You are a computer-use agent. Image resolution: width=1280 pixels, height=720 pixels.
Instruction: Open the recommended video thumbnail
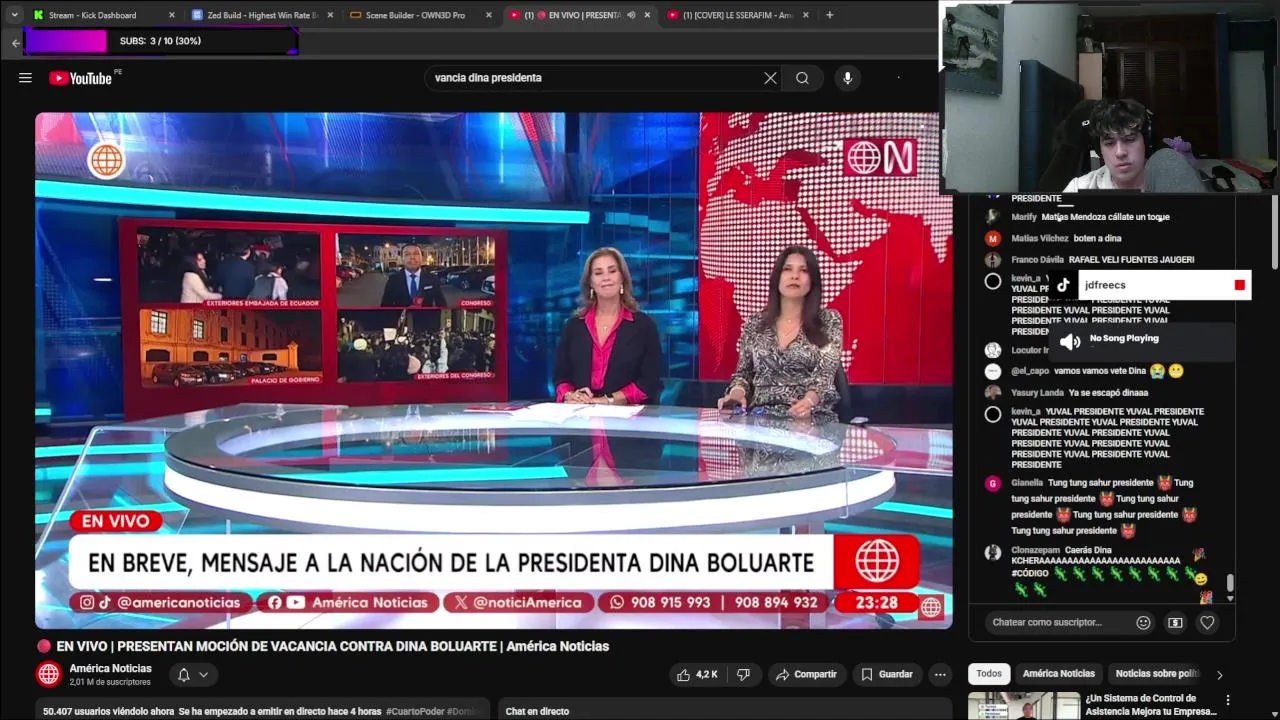(x=1023, y=705)
